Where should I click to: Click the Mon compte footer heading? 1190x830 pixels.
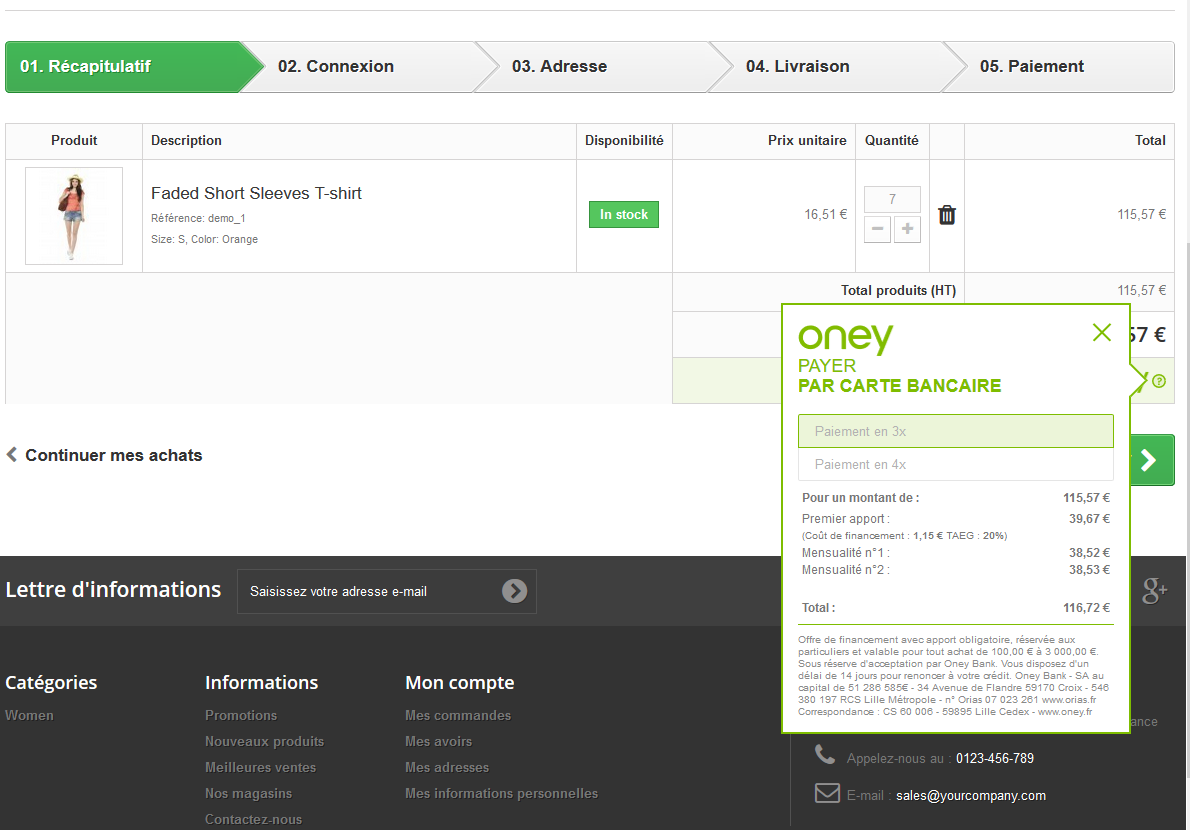460,683
